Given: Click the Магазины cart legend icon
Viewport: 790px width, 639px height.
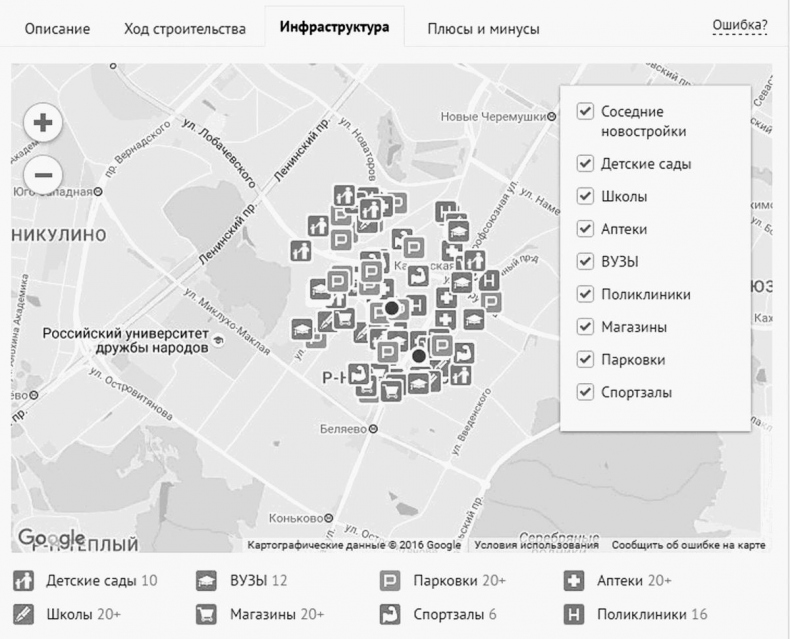Looking at the screenshot, I should click(x=206, y=614).
